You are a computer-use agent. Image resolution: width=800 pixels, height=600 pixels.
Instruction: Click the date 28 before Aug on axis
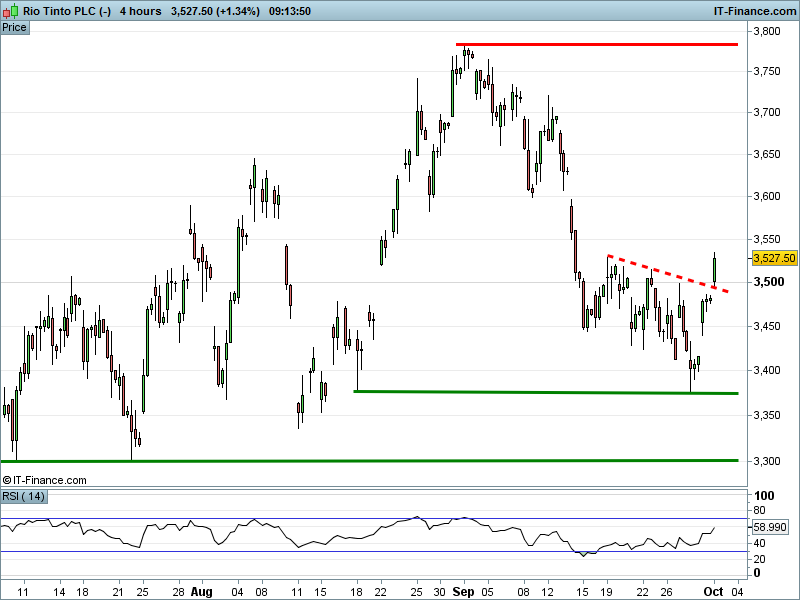point(178,592)
